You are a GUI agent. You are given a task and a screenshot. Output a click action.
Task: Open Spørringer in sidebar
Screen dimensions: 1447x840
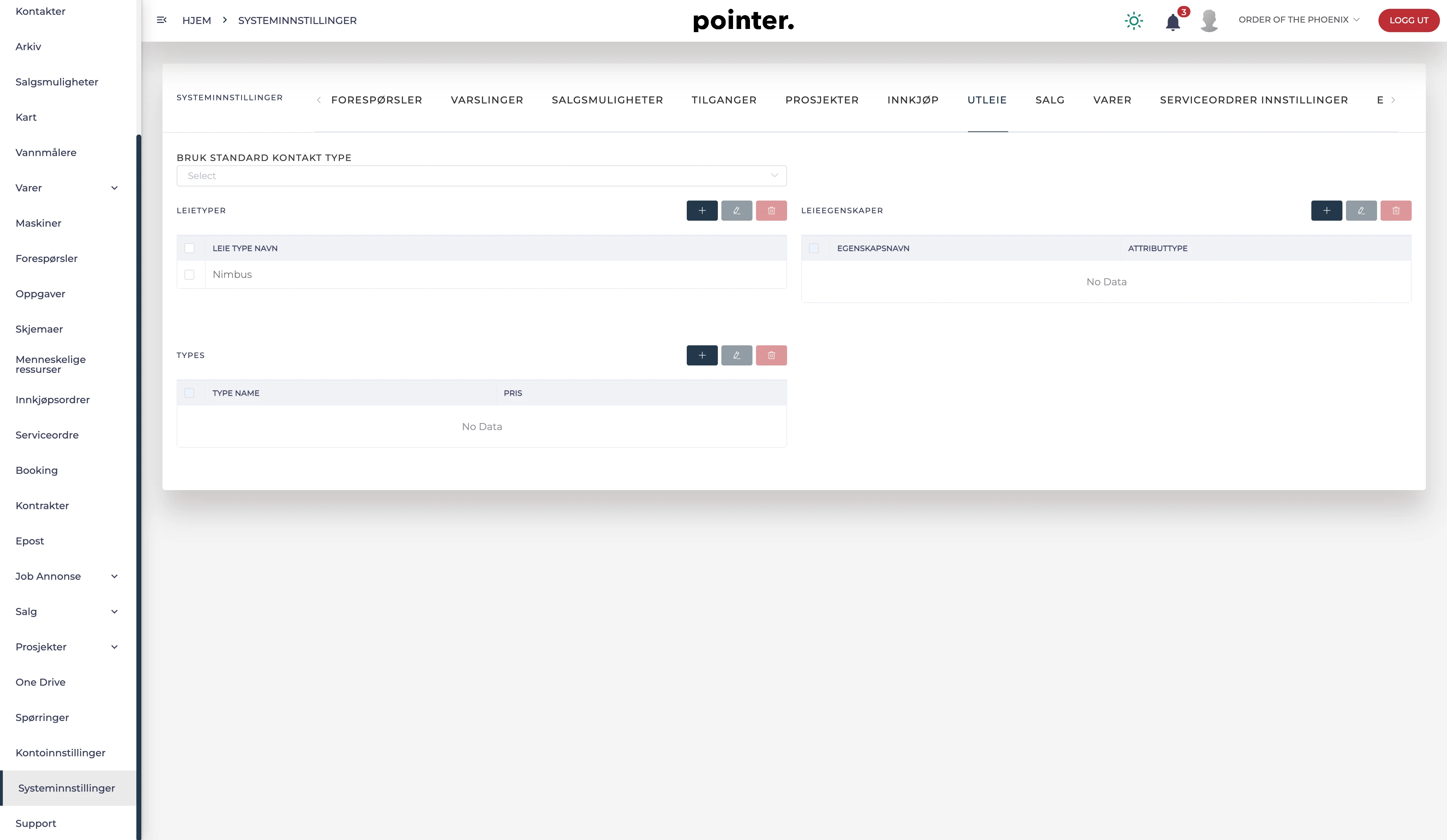[x=42, y=718]
